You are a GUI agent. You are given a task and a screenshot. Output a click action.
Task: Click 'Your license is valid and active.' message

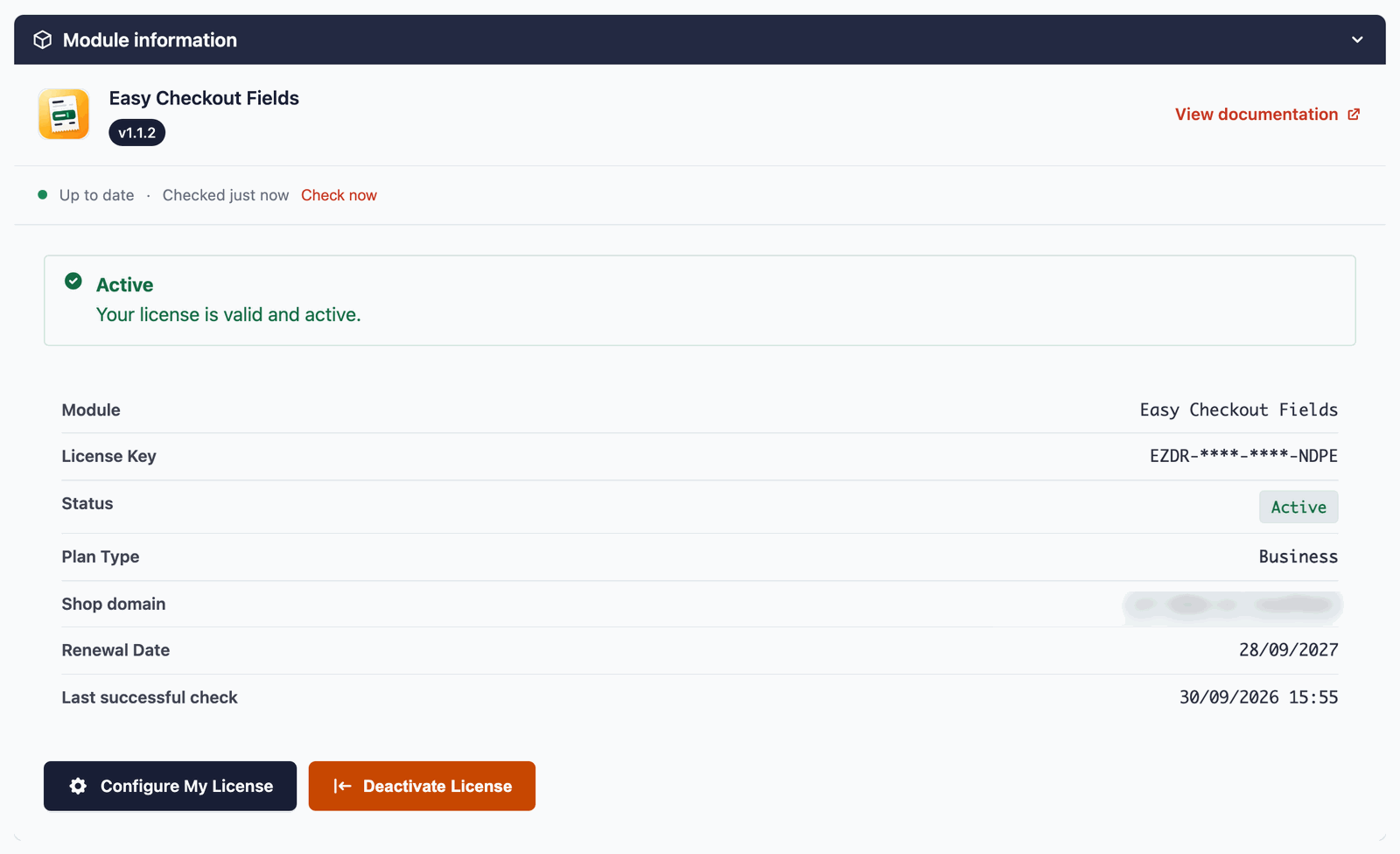tap(228, 315)
